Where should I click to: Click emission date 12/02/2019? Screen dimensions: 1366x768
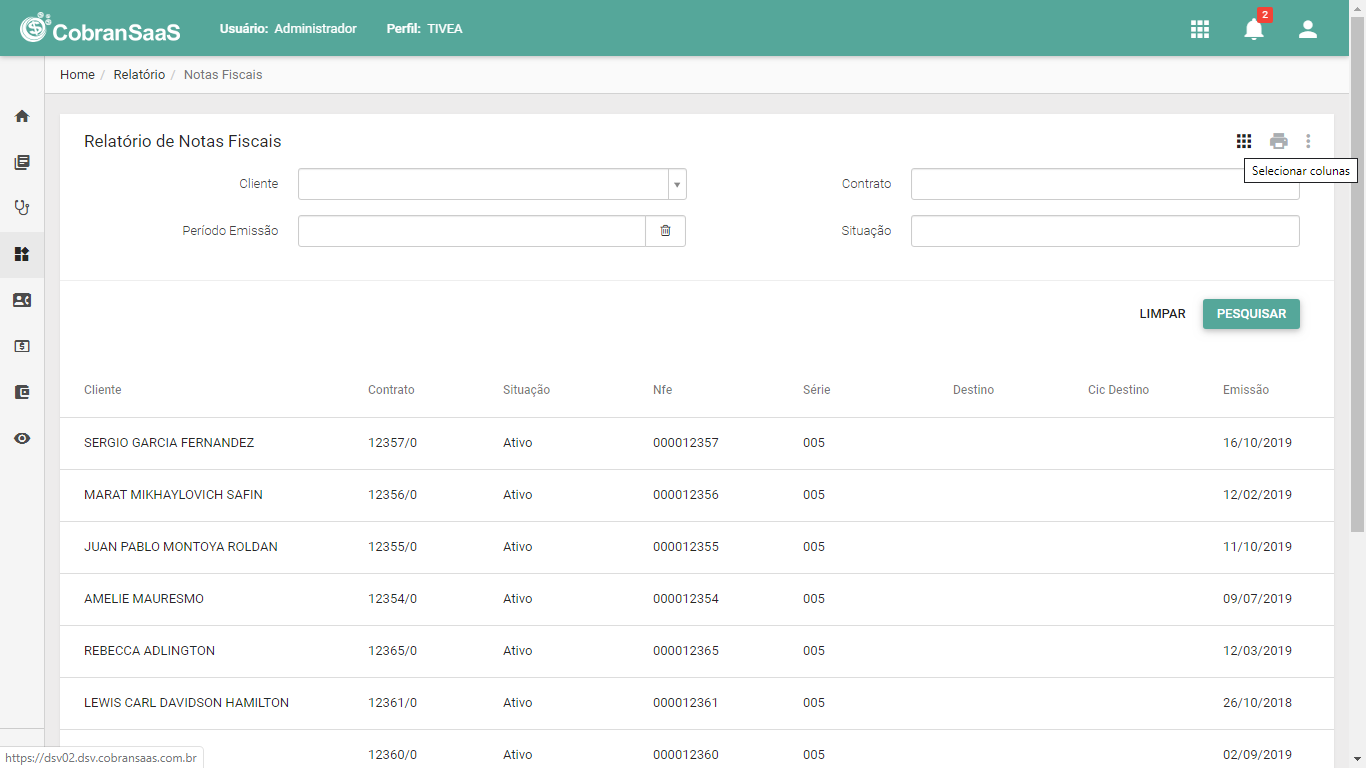[1257, 495]
